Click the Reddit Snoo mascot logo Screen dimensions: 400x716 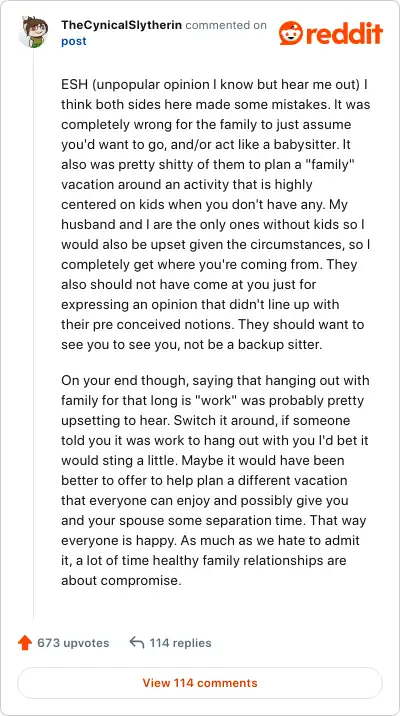(x=291, y=33)
